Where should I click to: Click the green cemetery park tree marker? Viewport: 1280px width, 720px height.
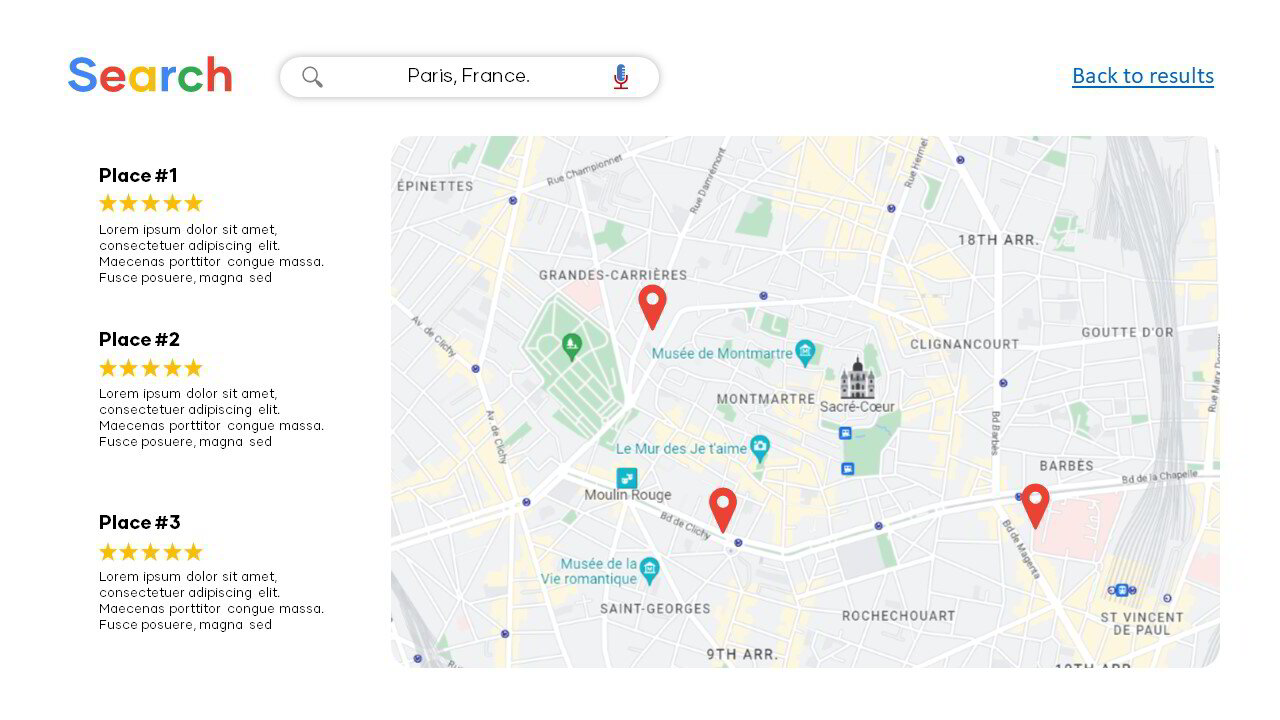[571, 347]
